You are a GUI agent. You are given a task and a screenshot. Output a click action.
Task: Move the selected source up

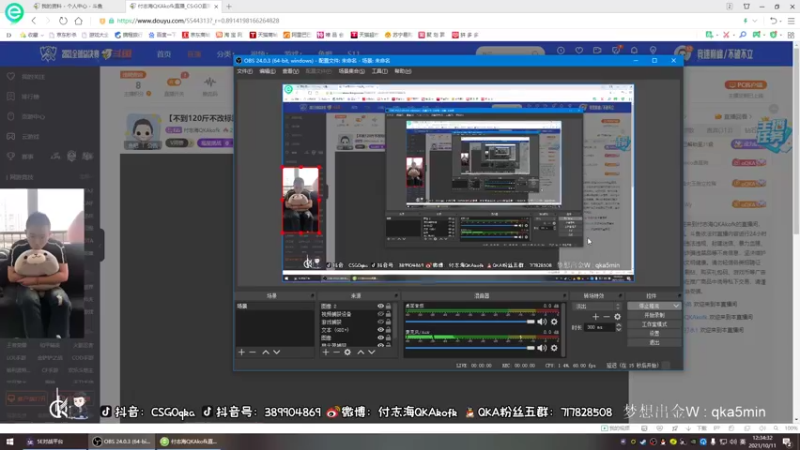[x=360, y=352]
